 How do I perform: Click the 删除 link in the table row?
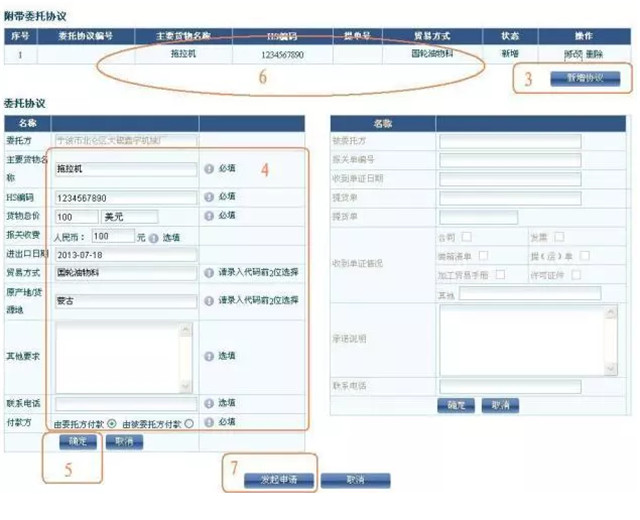point(595,53)
